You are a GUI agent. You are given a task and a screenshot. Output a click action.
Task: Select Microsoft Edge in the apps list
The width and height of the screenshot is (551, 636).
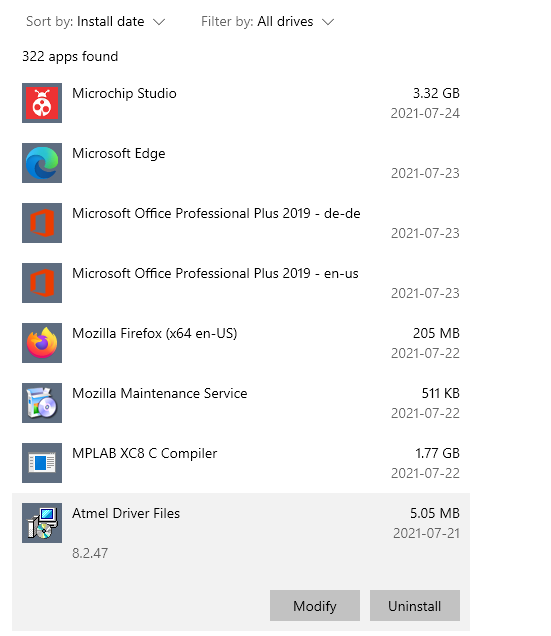241,163
